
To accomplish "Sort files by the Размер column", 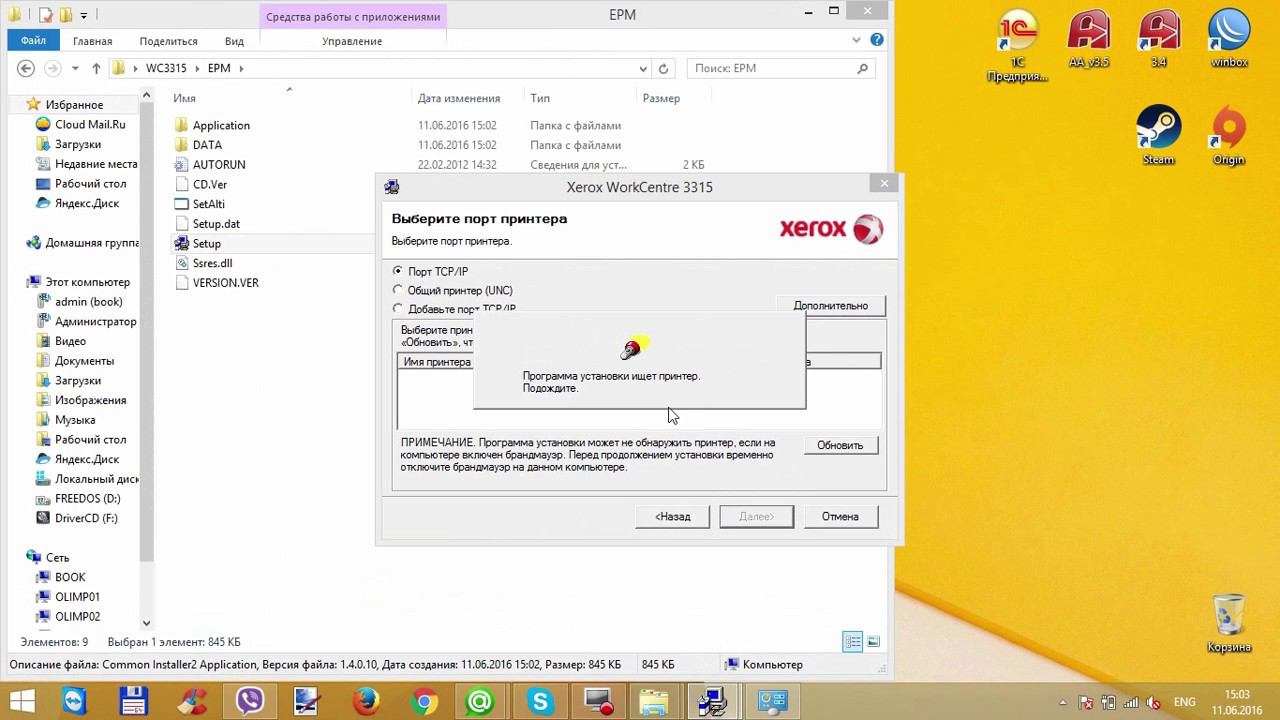I will [661, 98].
